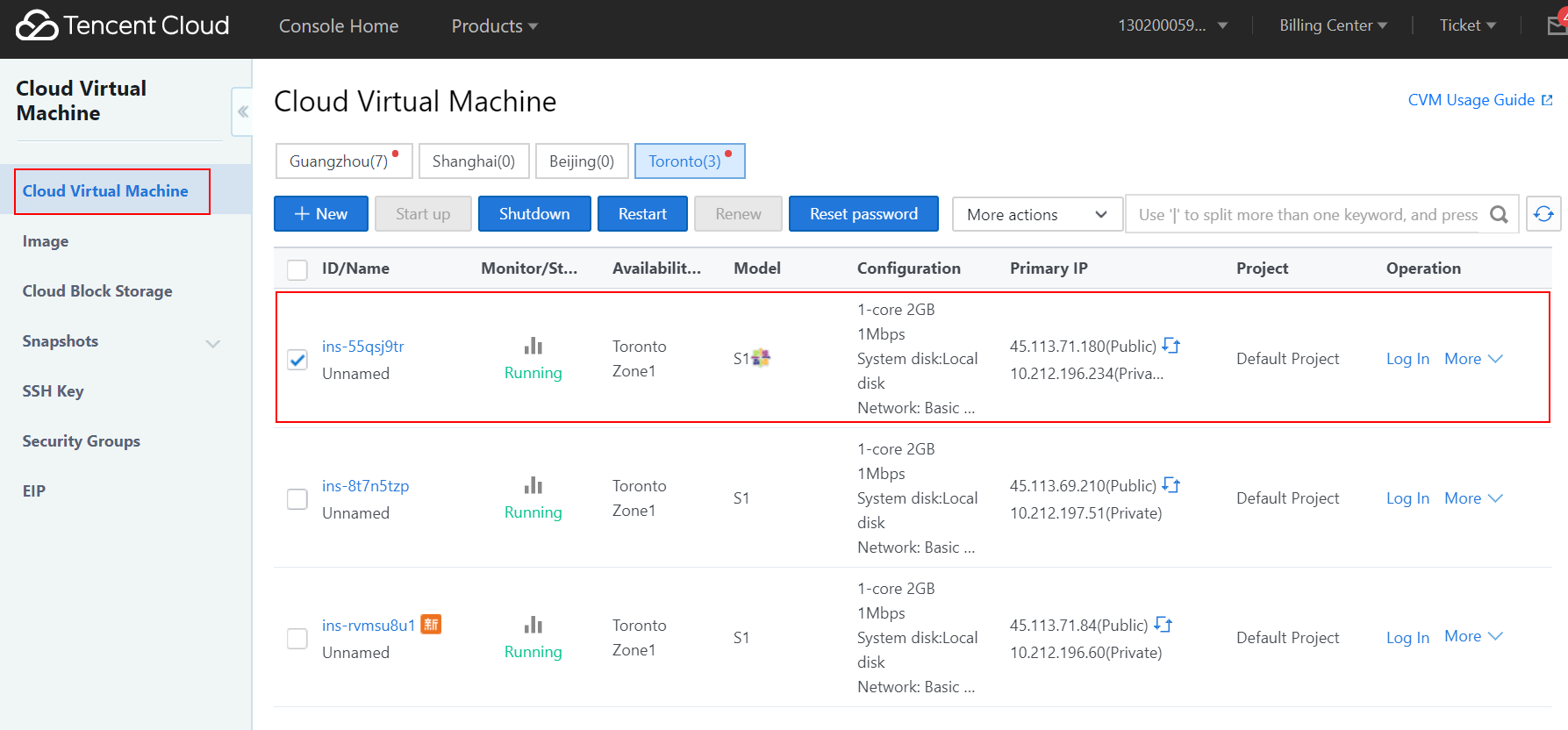Click the mail message icon in top bar

1557,25
